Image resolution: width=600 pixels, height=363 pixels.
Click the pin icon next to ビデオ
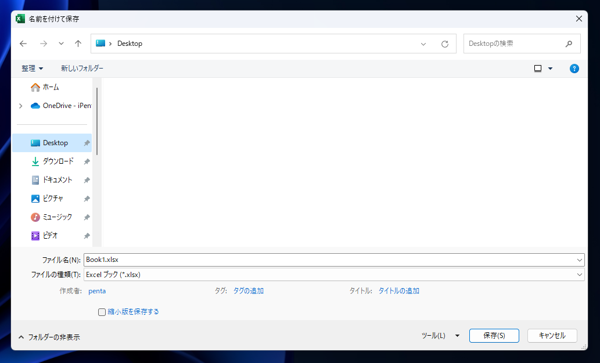[87, 236]
